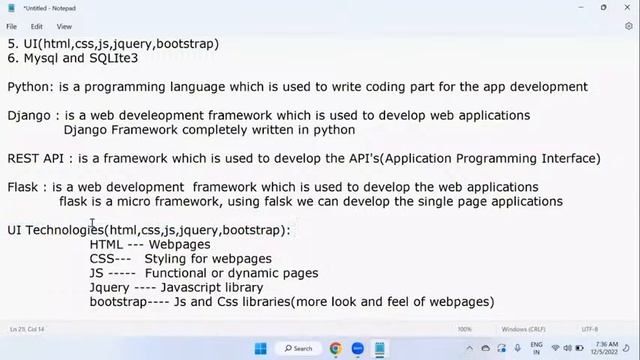Click the 'bootstrap---- Js and Css libraries' line
Image resolution: width=640 pixels, height=360 pixels.
pos(292,302)
